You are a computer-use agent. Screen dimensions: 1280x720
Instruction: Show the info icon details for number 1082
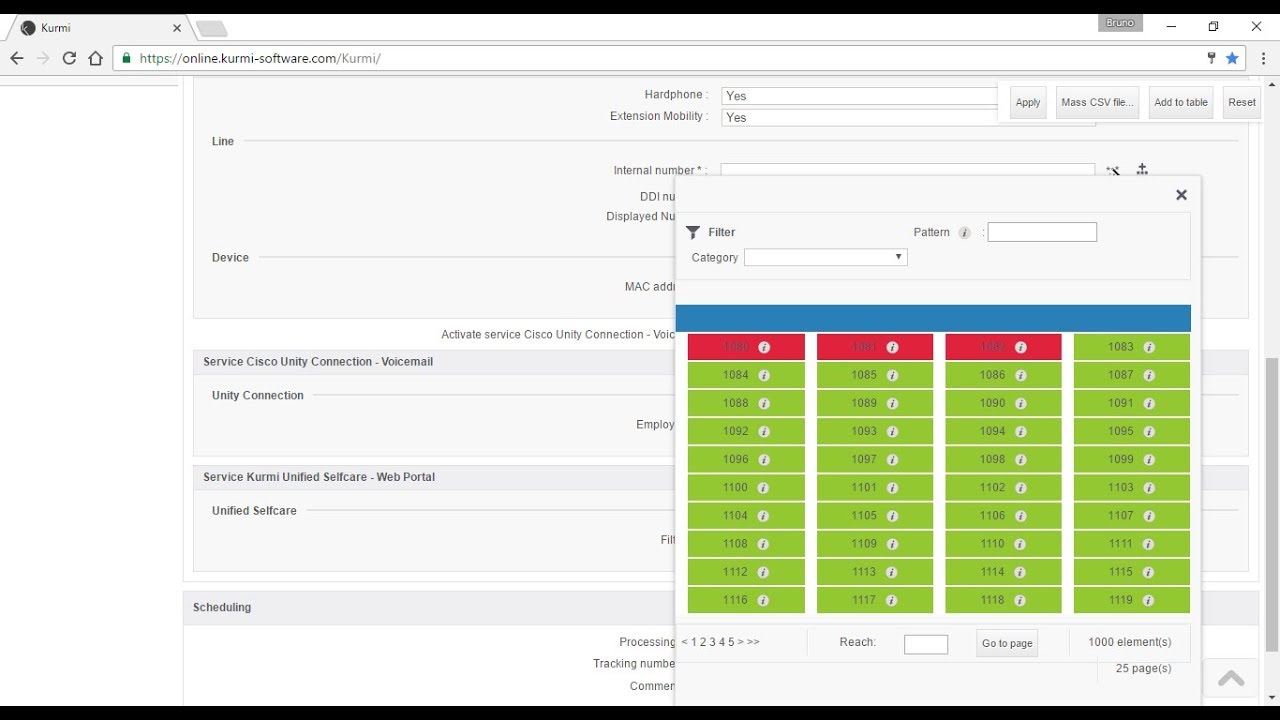(1020, 347)
